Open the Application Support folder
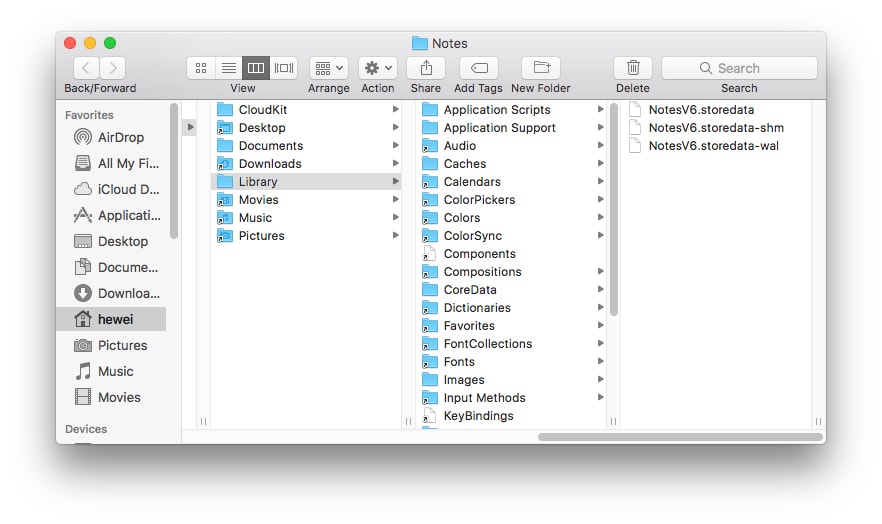882x524 pixels. click(x=512, y=128)
